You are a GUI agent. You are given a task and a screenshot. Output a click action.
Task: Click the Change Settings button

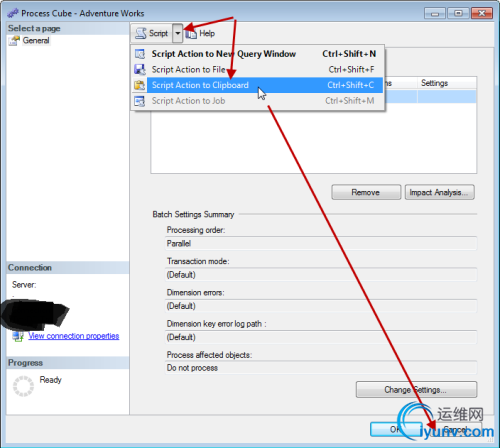416,390
